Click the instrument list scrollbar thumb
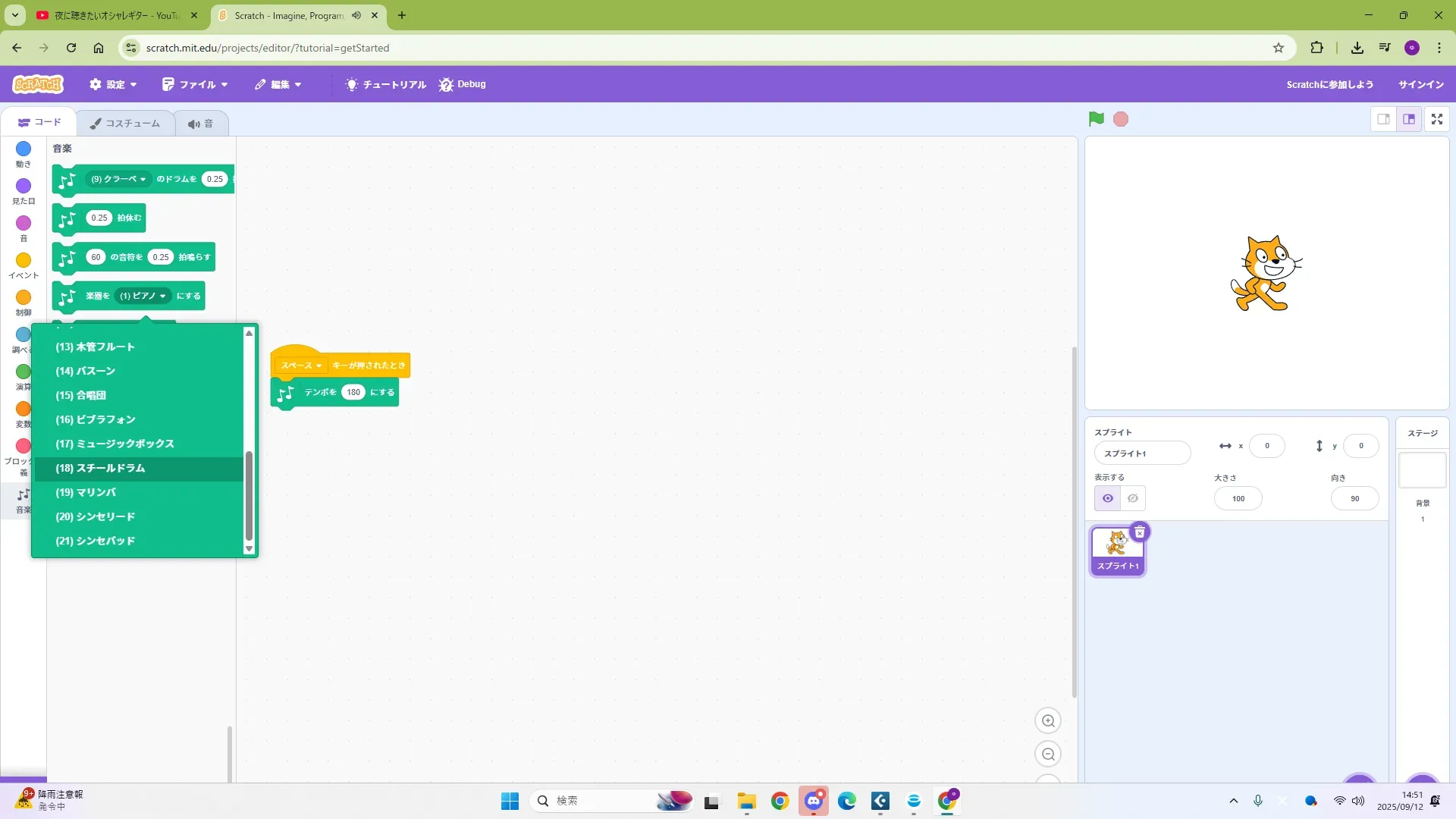The image size is (1456, 819). coord(249,494)
